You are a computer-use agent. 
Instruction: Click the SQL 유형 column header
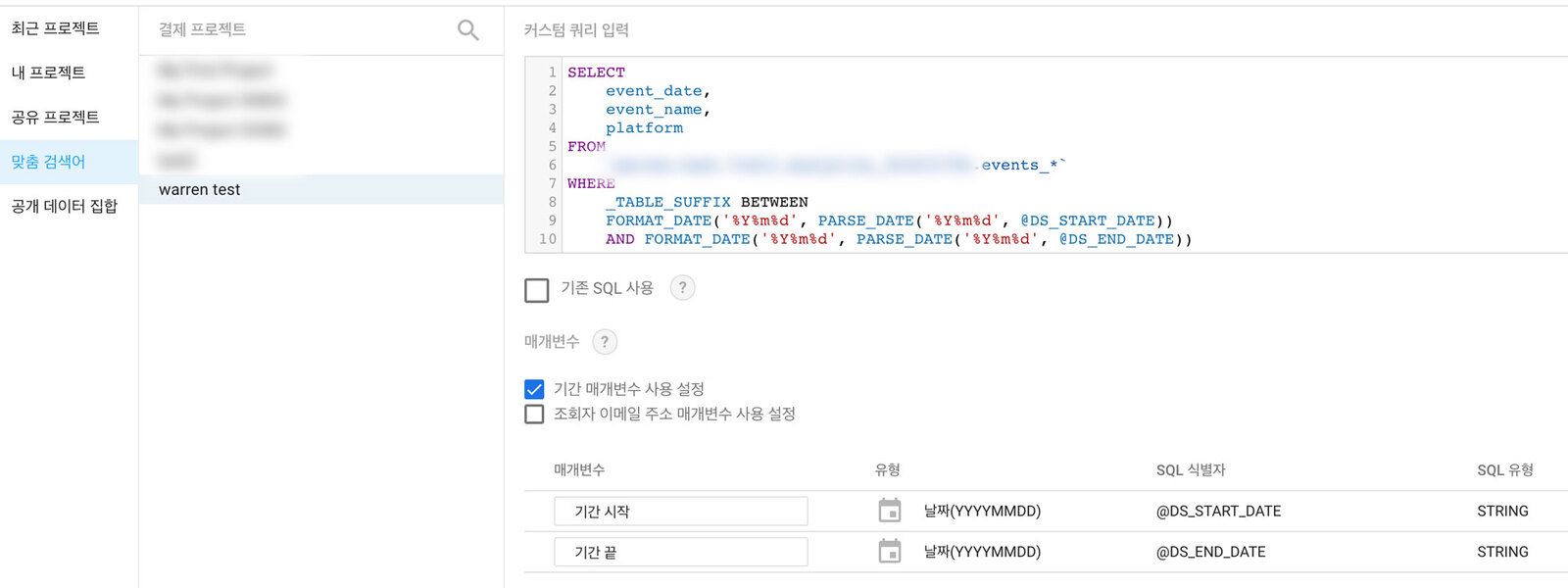[1505, 470]
